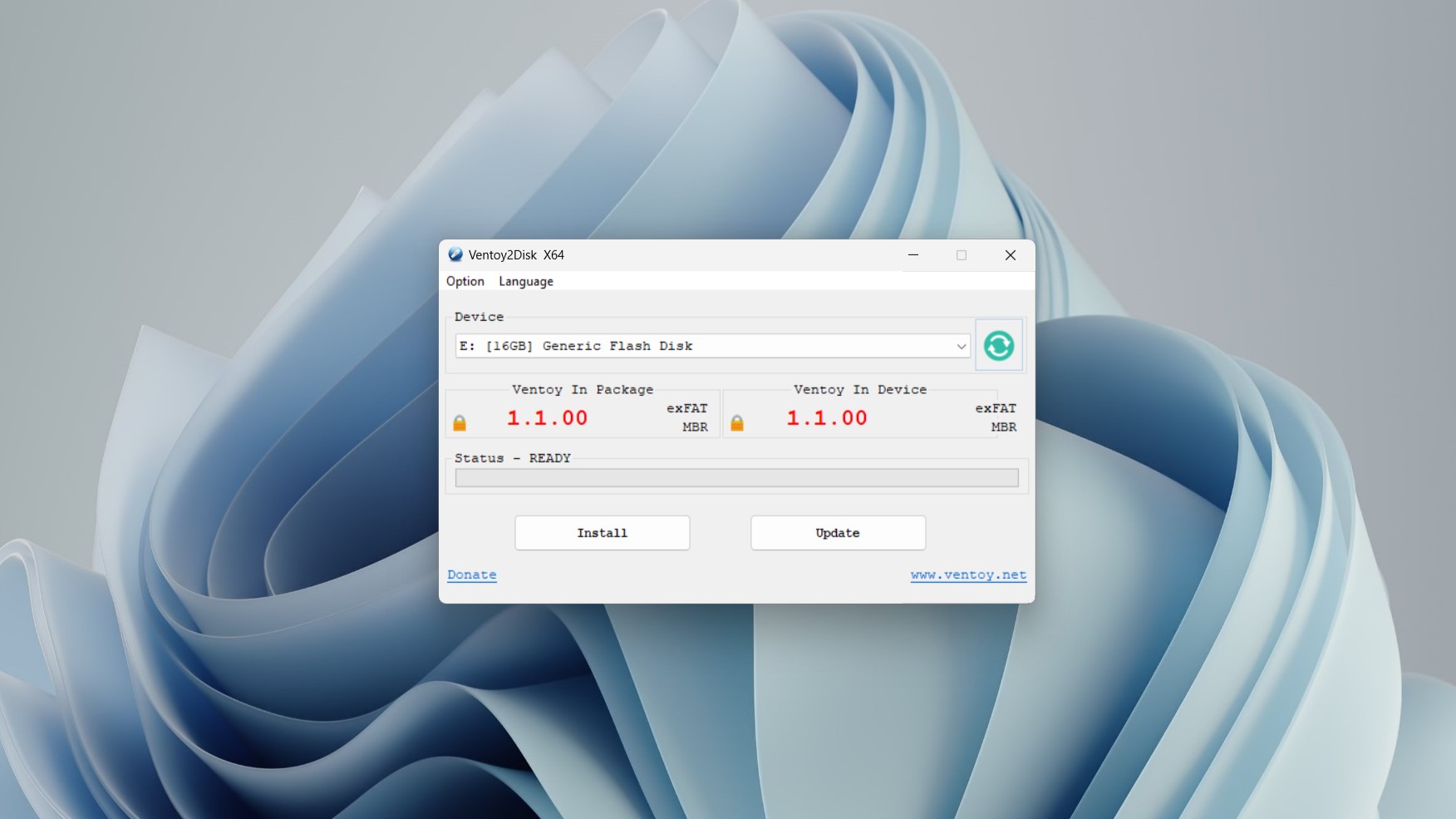Click the lock icon under Ventoy In Device
1456x819 pixels.
[x=737, y=423]
